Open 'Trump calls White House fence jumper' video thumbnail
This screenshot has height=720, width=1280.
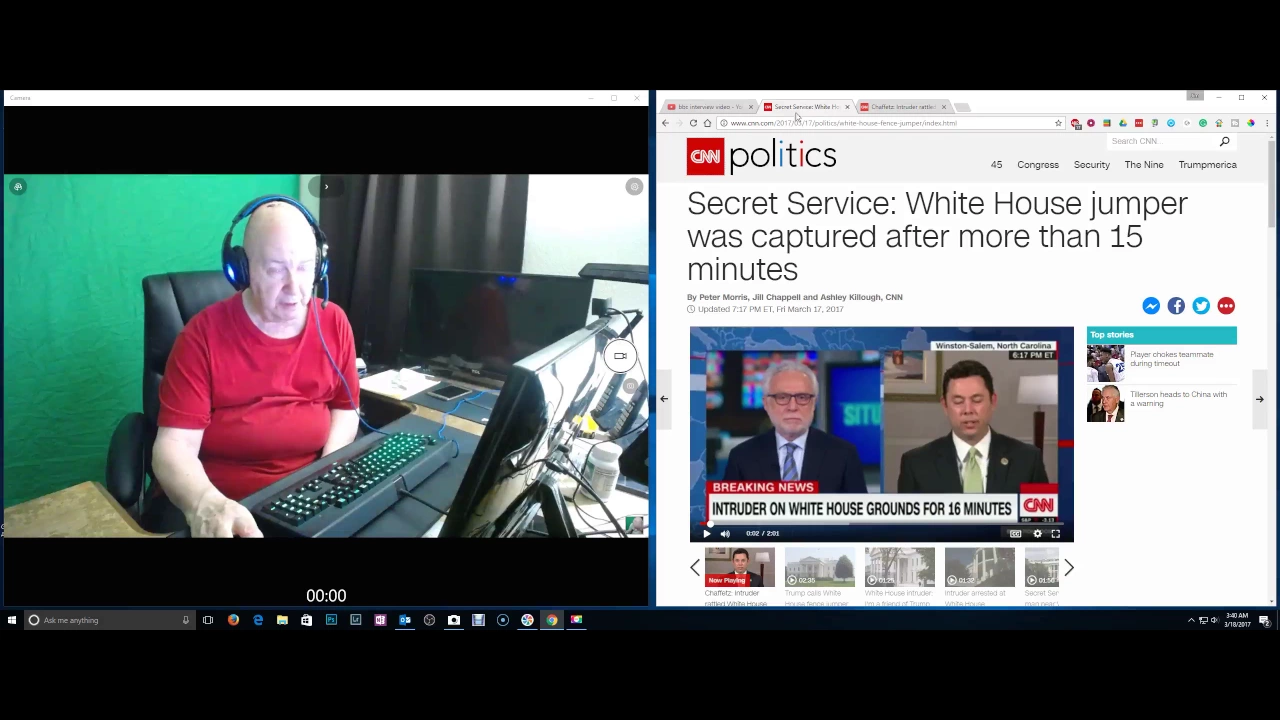click(x=819, y=567)
